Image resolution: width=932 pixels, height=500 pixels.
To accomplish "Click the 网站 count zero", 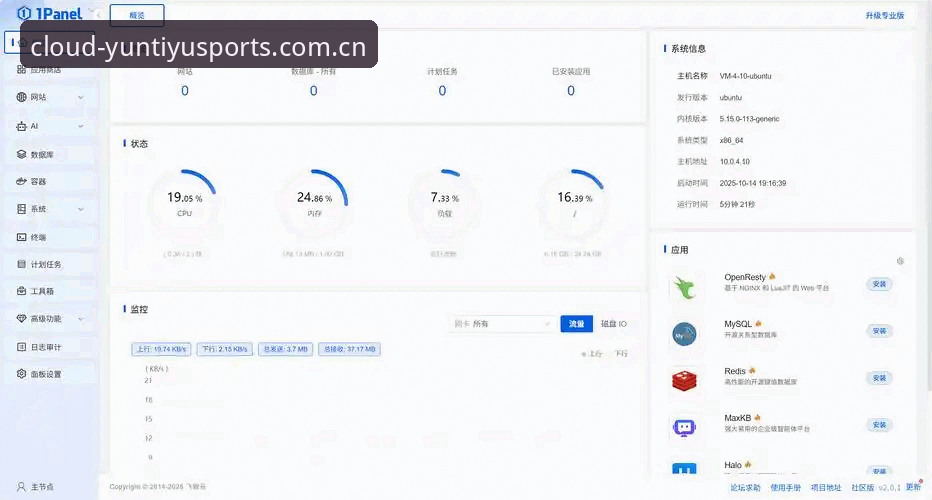I will [185, 91].
